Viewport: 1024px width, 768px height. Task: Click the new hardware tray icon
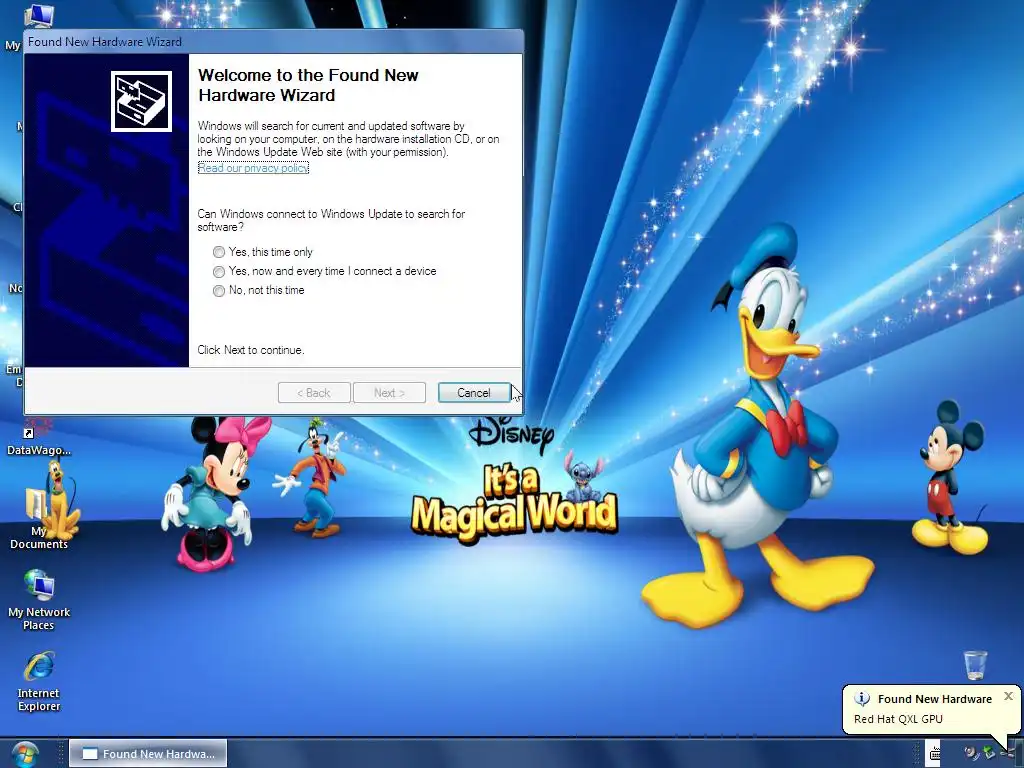click(1006, 754)
